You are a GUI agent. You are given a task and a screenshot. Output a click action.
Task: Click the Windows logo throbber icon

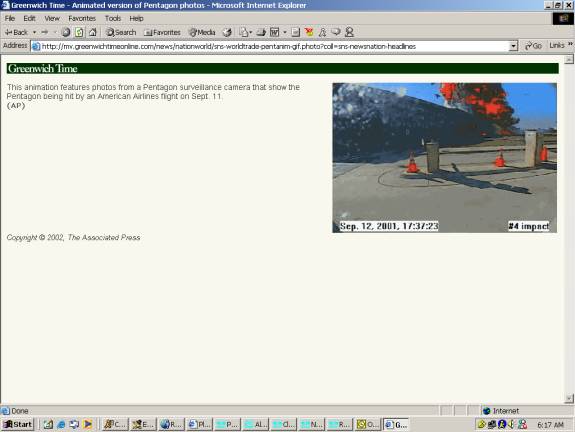(x=563, y=18)
